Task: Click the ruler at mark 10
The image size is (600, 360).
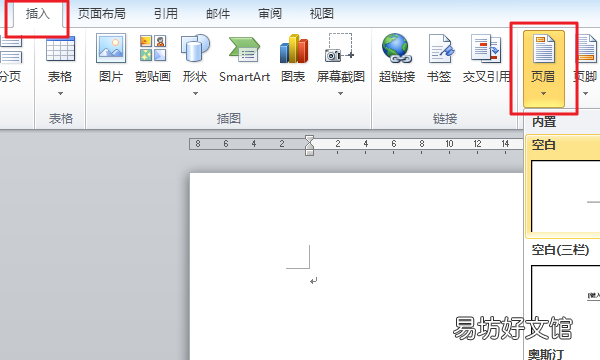Action: 449,144
